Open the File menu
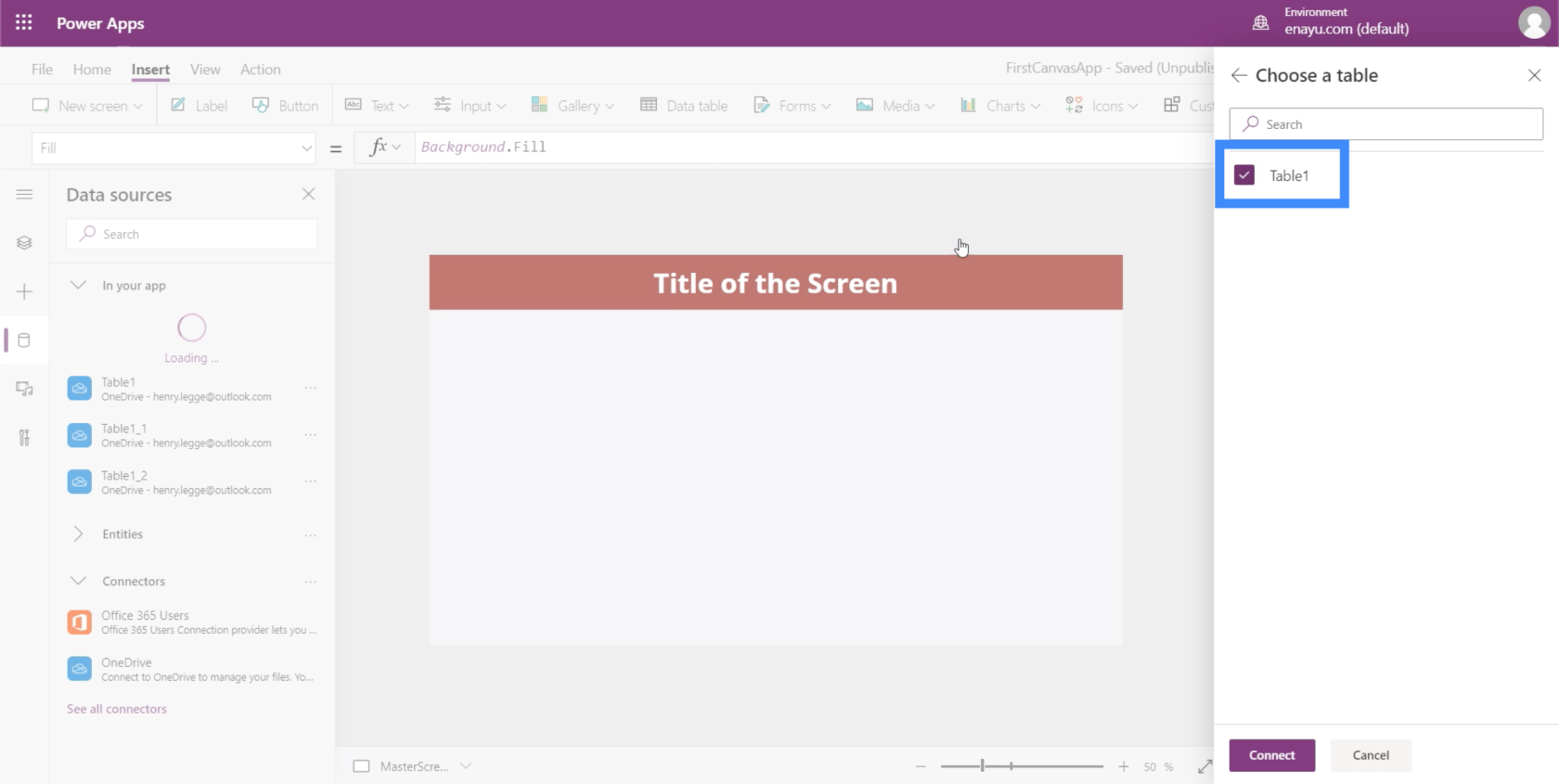This screenshot has height=784, width=1559. [42, 70]
